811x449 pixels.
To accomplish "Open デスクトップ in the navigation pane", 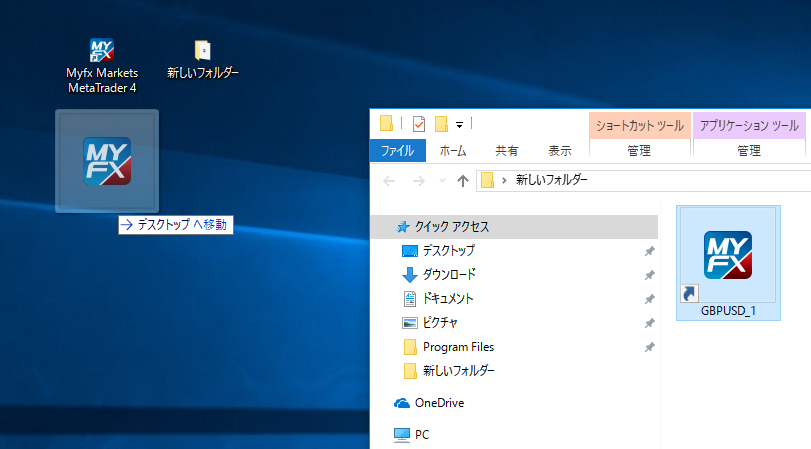I will click(448, 251).
